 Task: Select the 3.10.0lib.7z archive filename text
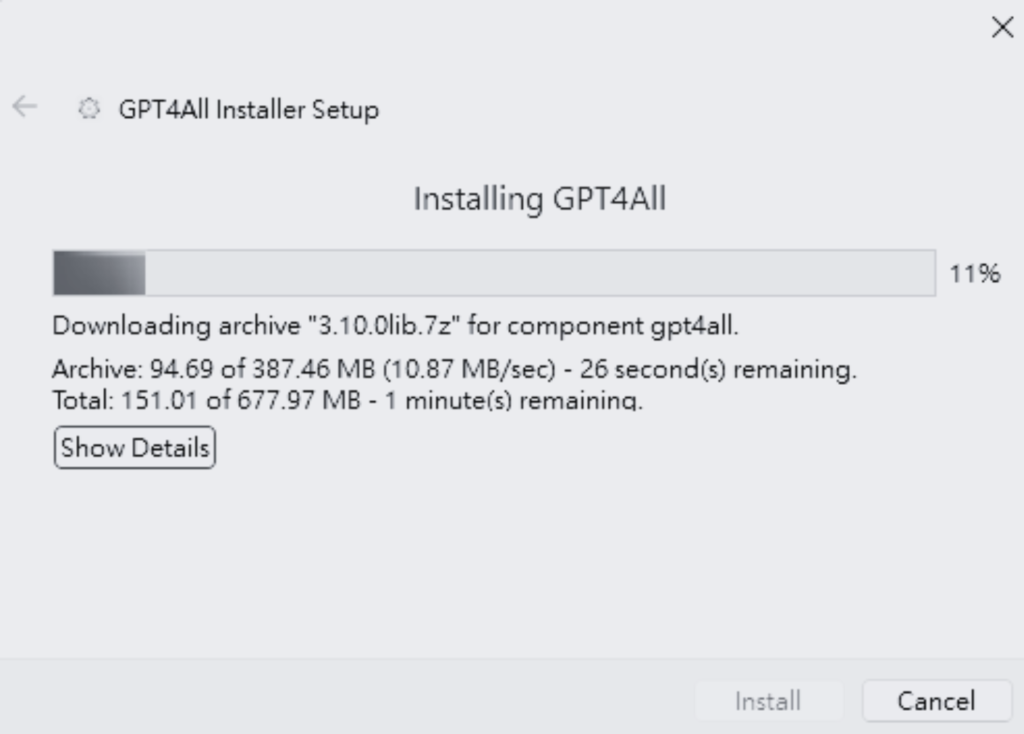click(384, 325)
